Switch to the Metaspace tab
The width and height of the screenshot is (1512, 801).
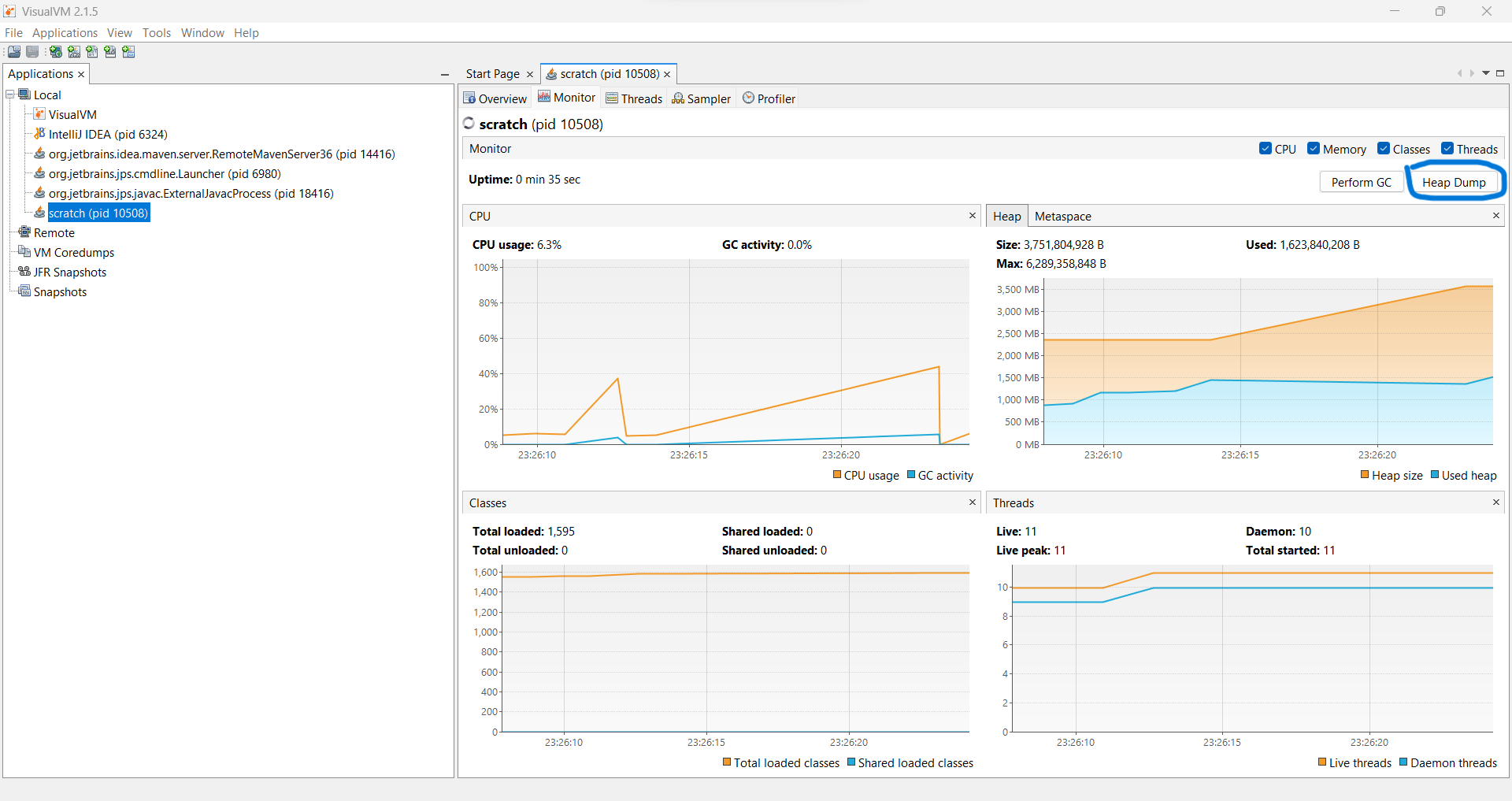click(x=1063, y=216)
